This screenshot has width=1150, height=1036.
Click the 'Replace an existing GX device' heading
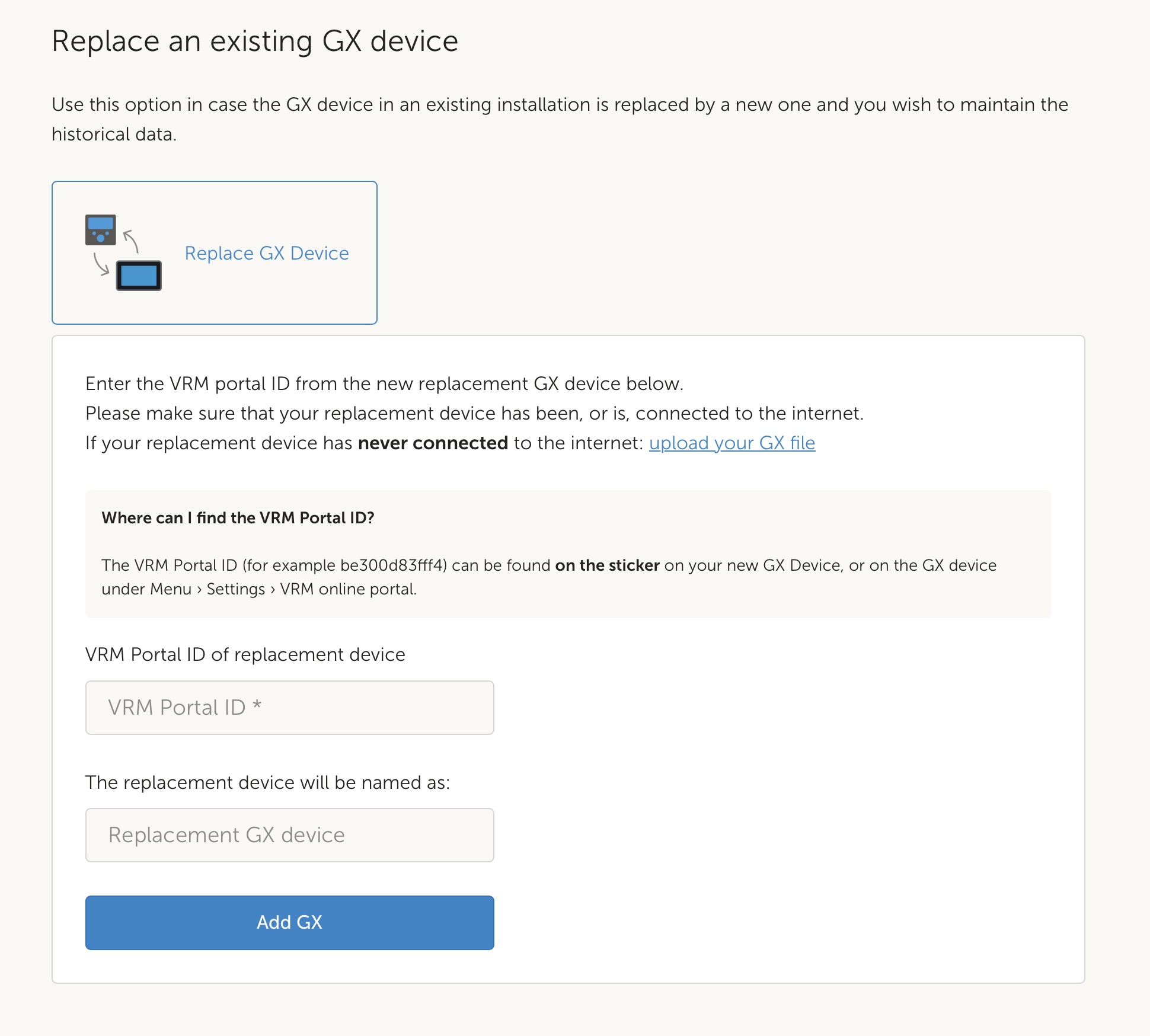point(255,41)
